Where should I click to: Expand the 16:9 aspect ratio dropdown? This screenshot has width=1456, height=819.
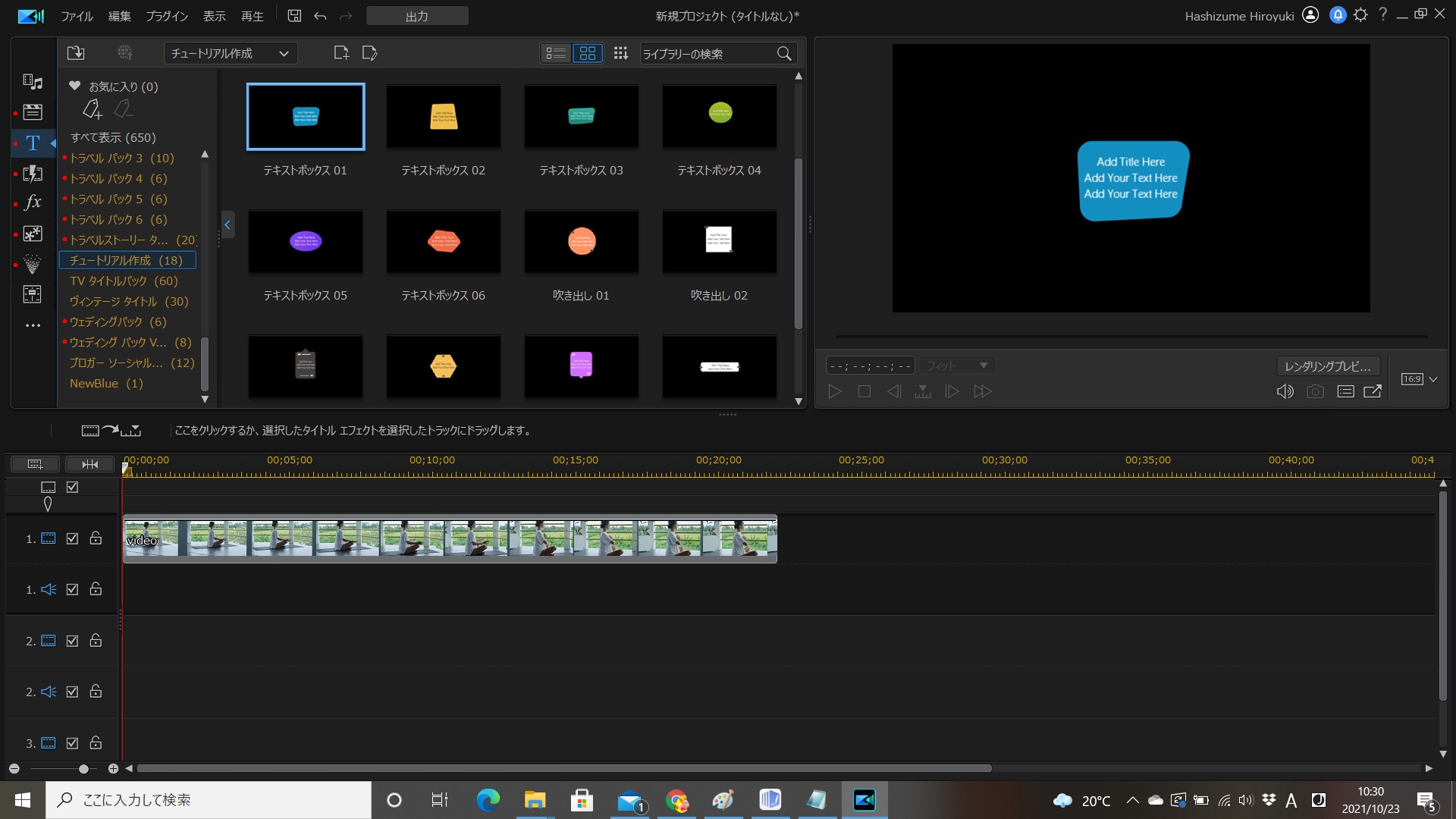tap(1432, 379)
